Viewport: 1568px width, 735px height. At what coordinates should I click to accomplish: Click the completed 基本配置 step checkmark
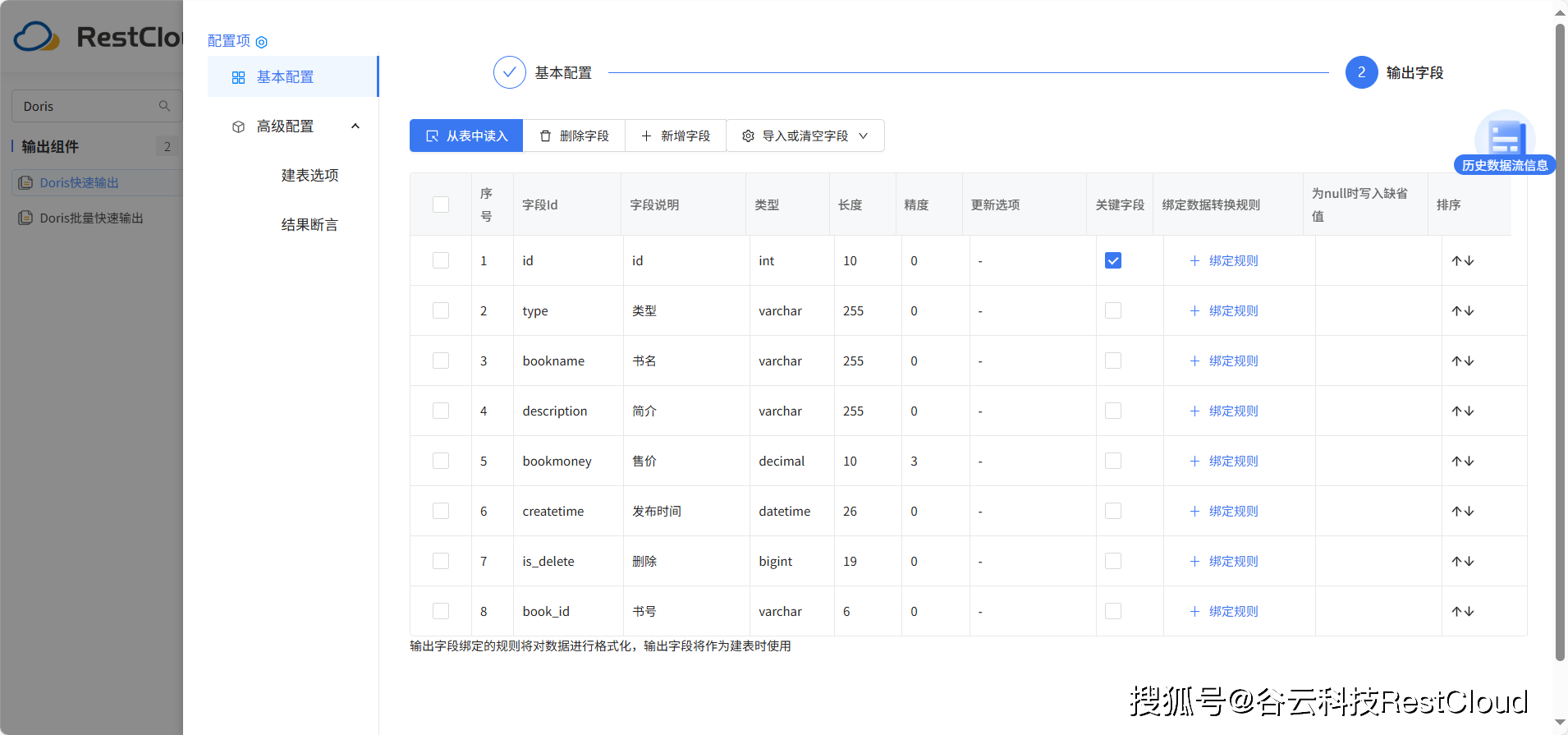click(x=509, y=72)
